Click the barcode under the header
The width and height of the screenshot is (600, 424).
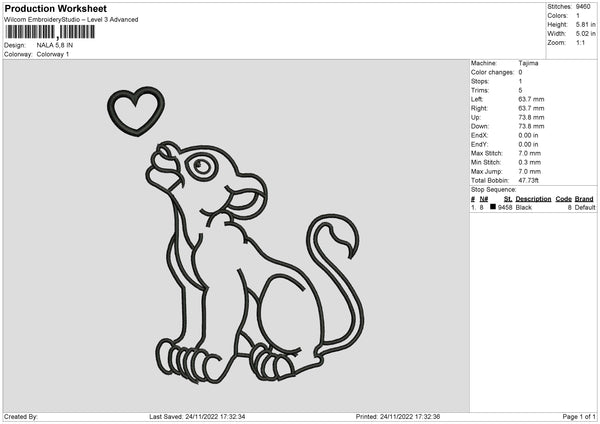pos(50,32)
